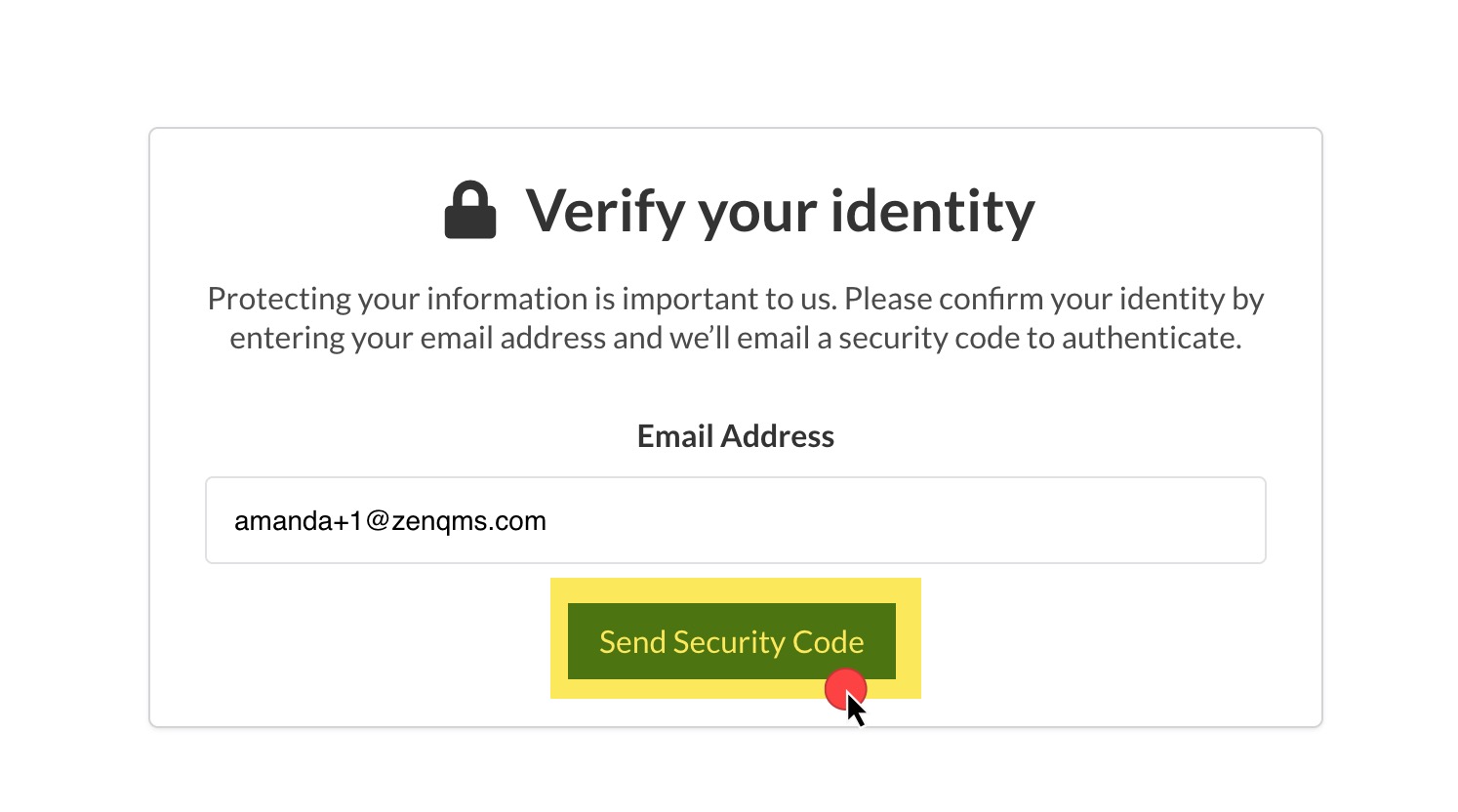Click the "Protecting your information" sentence
The image size is (1458, 812).
click(521, 299)
